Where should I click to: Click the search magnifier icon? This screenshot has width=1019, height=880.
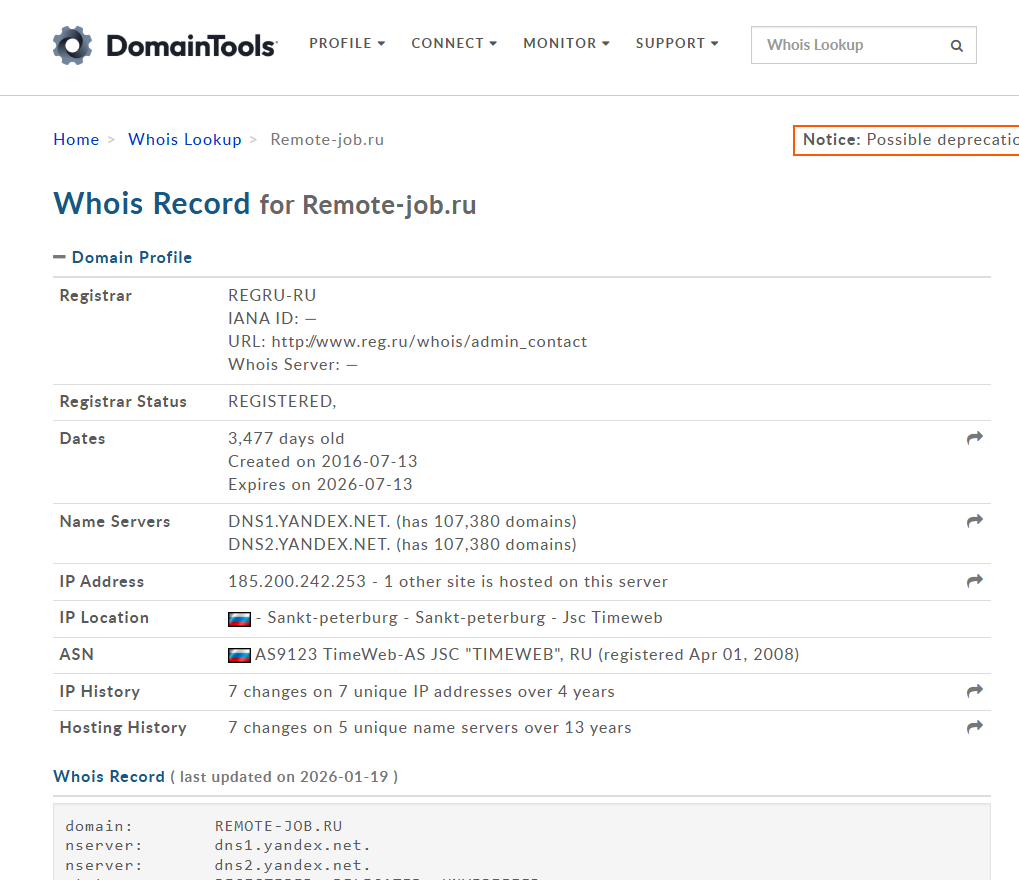click(957, 45)
